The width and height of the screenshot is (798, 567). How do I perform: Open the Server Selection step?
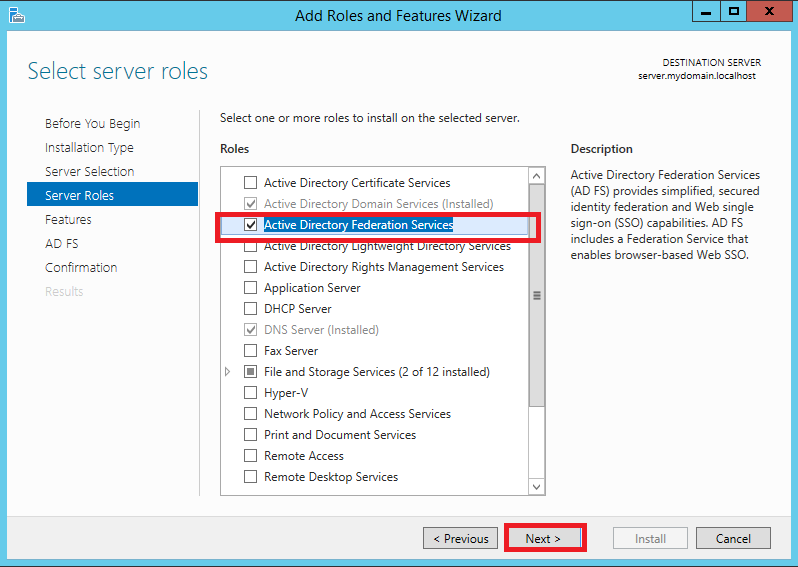(90, 172)
